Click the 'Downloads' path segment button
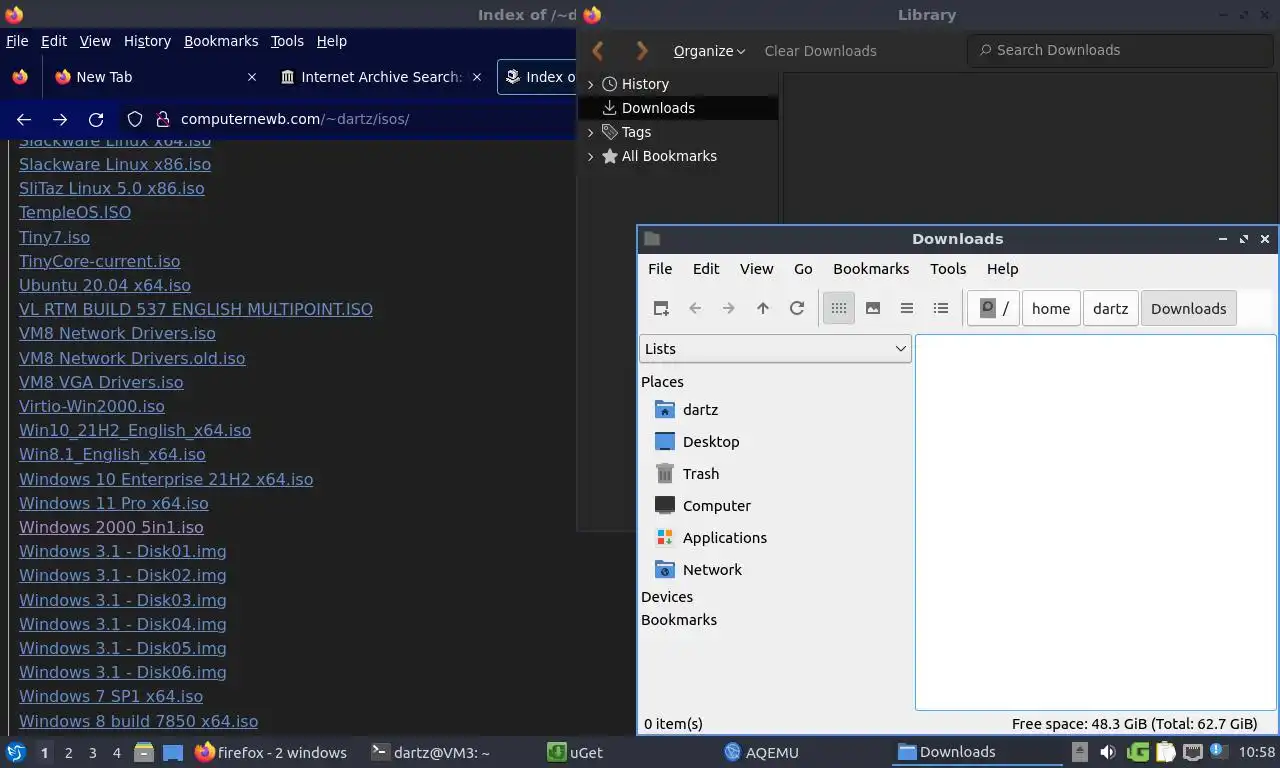The height and width of the screenshot is (768, 1280). pos(1188,308)
